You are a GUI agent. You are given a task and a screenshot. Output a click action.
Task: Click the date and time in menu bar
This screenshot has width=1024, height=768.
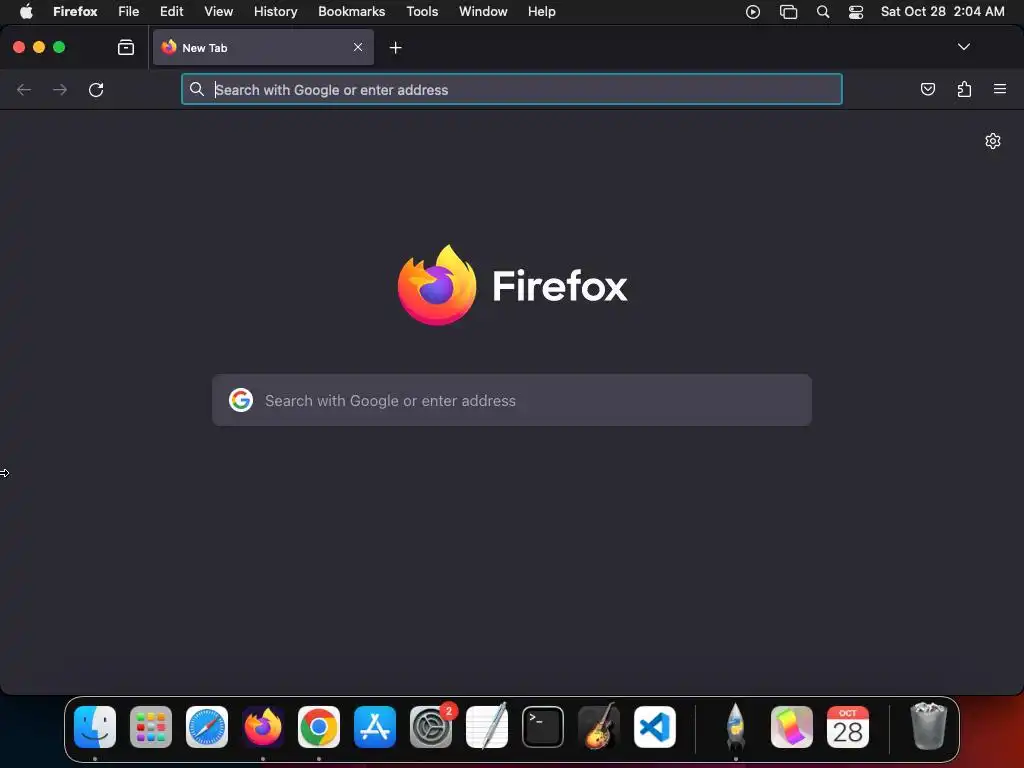(x=942, y=11)
